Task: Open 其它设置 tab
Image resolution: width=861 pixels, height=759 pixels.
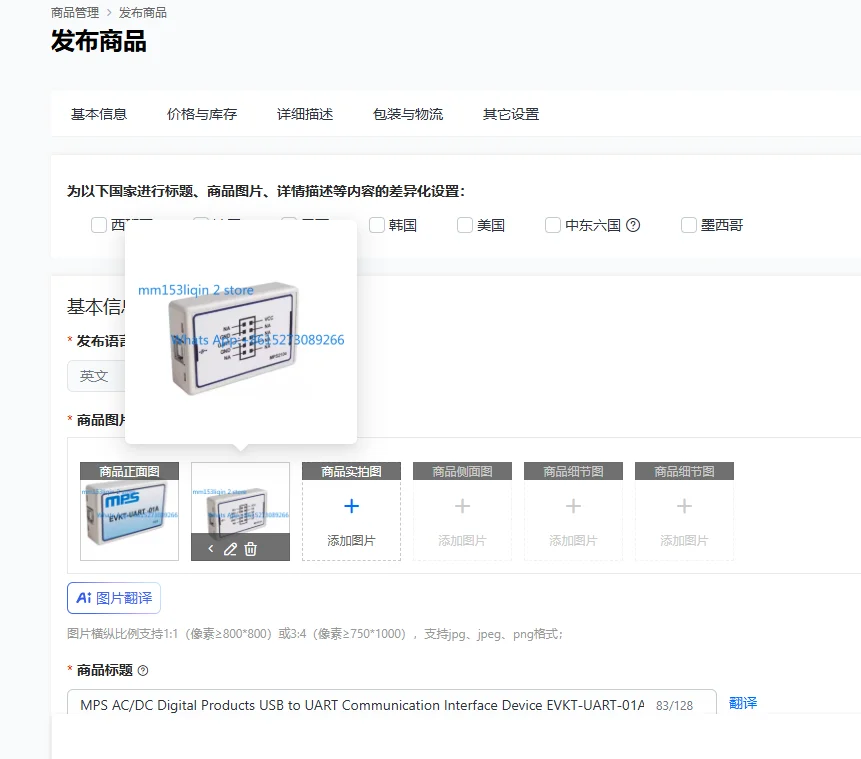Action: (x=511, y=114)
